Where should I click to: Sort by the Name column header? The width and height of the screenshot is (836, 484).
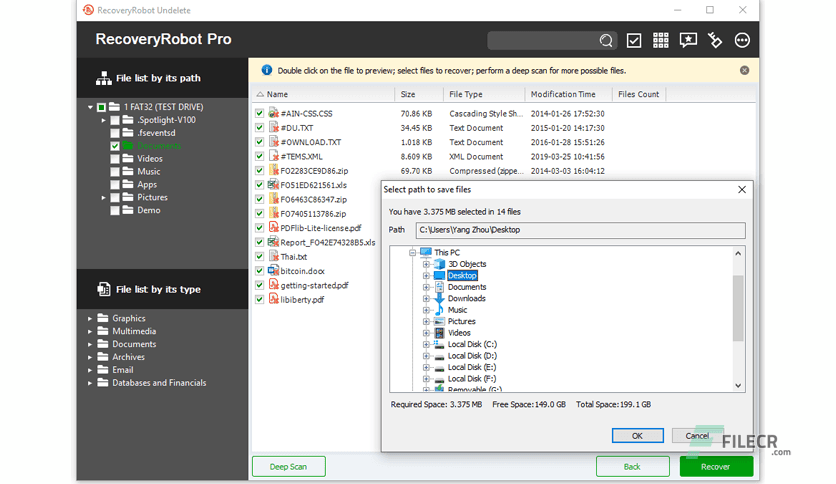324,94
